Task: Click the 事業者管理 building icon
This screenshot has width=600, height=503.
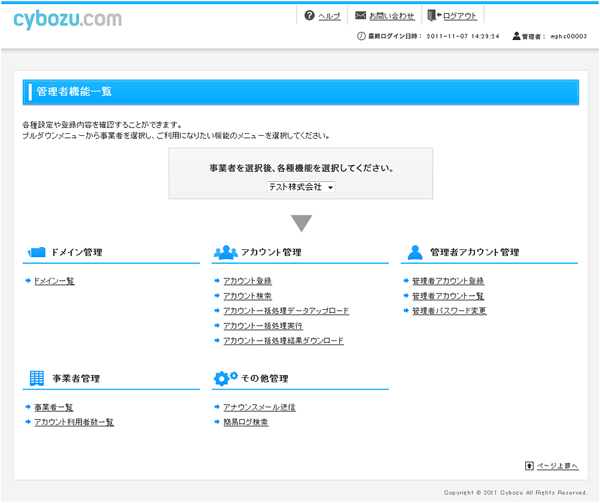Action: 37,378
